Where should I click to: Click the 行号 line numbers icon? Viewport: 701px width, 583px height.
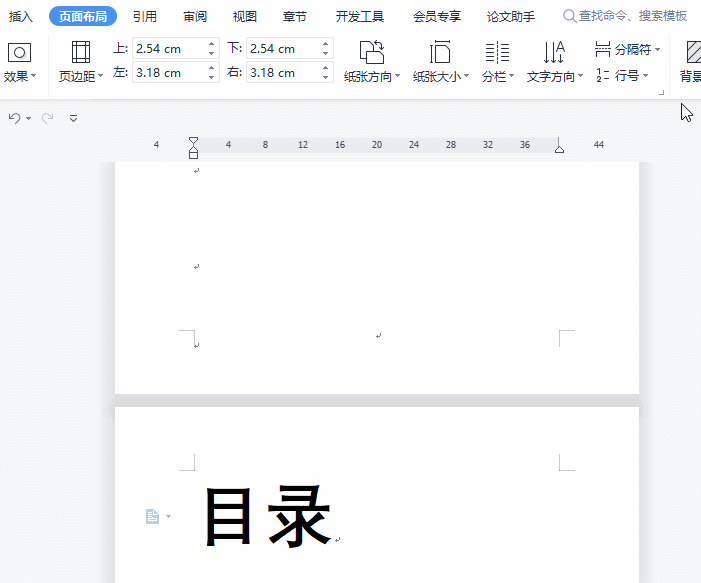(603, 75)
